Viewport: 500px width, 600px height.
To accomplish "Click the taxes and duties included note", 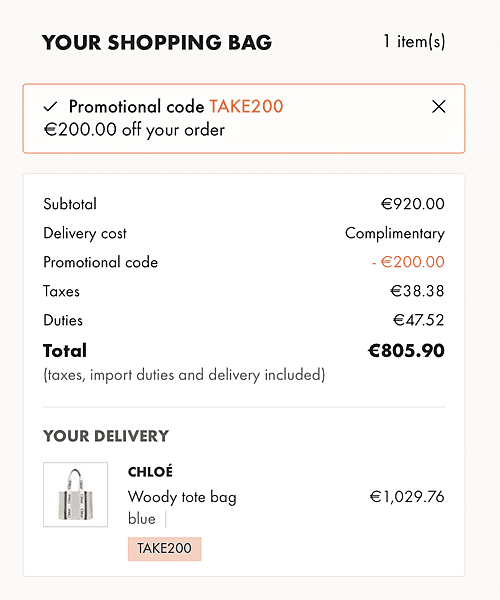I will [x=184, y=375].
